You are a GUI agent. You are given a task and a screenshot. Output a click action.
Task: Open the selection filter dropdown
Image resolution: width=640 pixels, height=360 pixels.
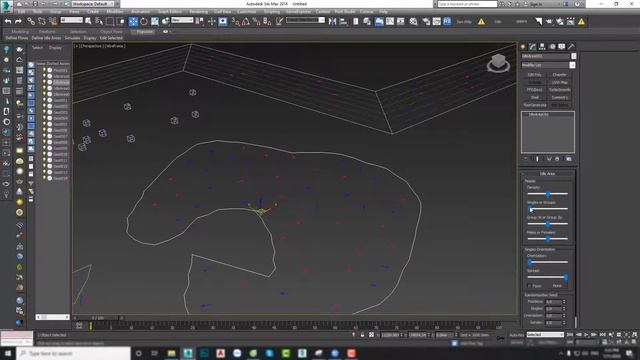pyautogui.click(x=71, y=20)
